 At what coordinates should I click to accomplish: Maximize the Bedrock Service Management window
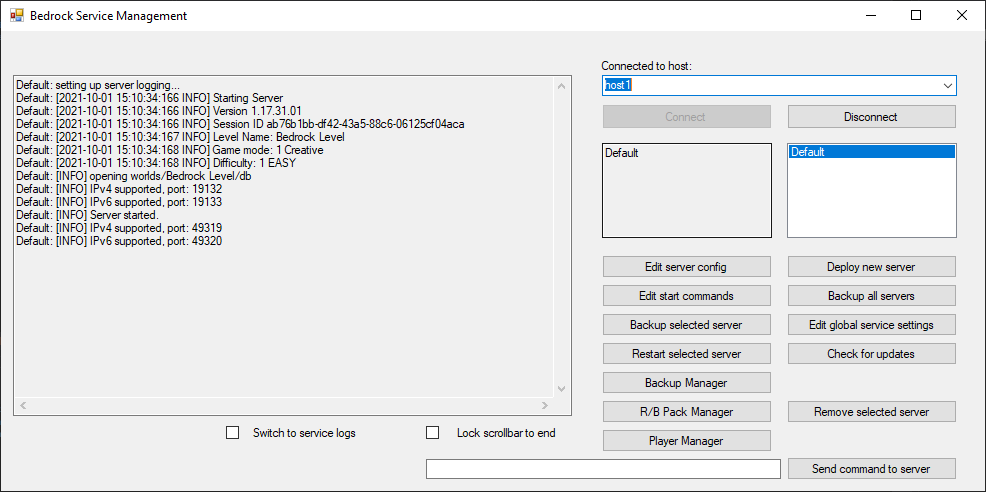click(x=916, y=16)
